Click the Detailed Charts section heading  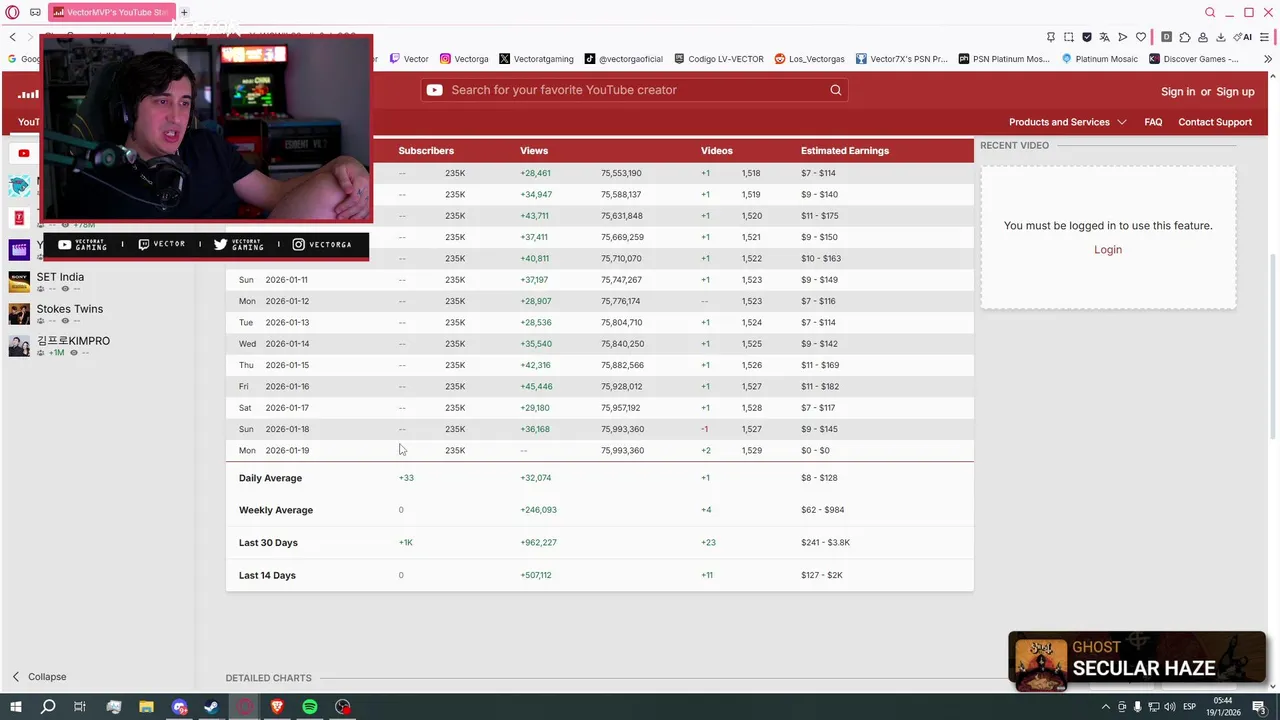click(268, 678)
